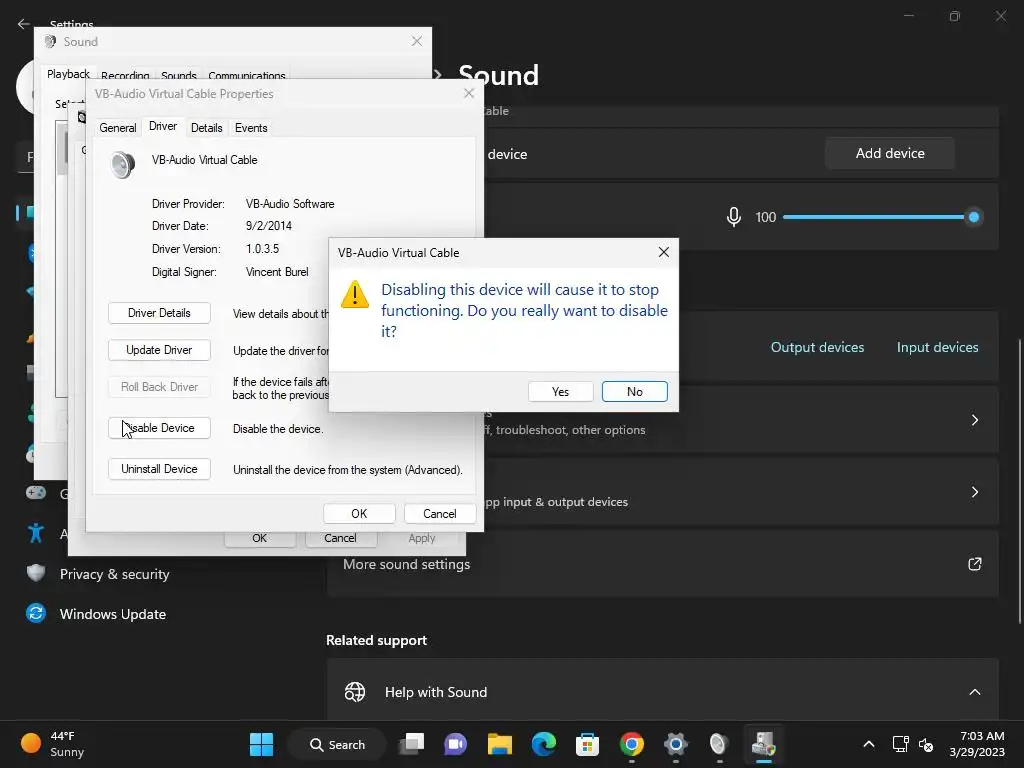Close the VB-Audio Virtual Cable warning dialog
Viewport: 1024px width, 768px height.
point(664,252)
